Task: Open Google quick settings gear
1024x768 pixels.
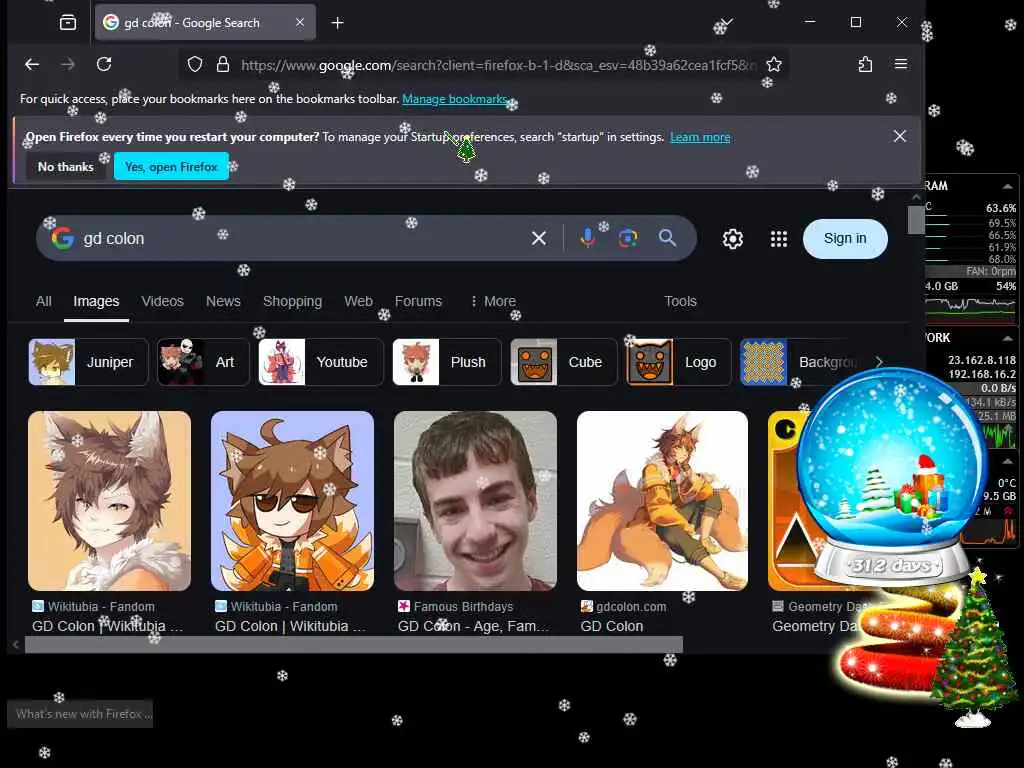Action: (733, 239)
